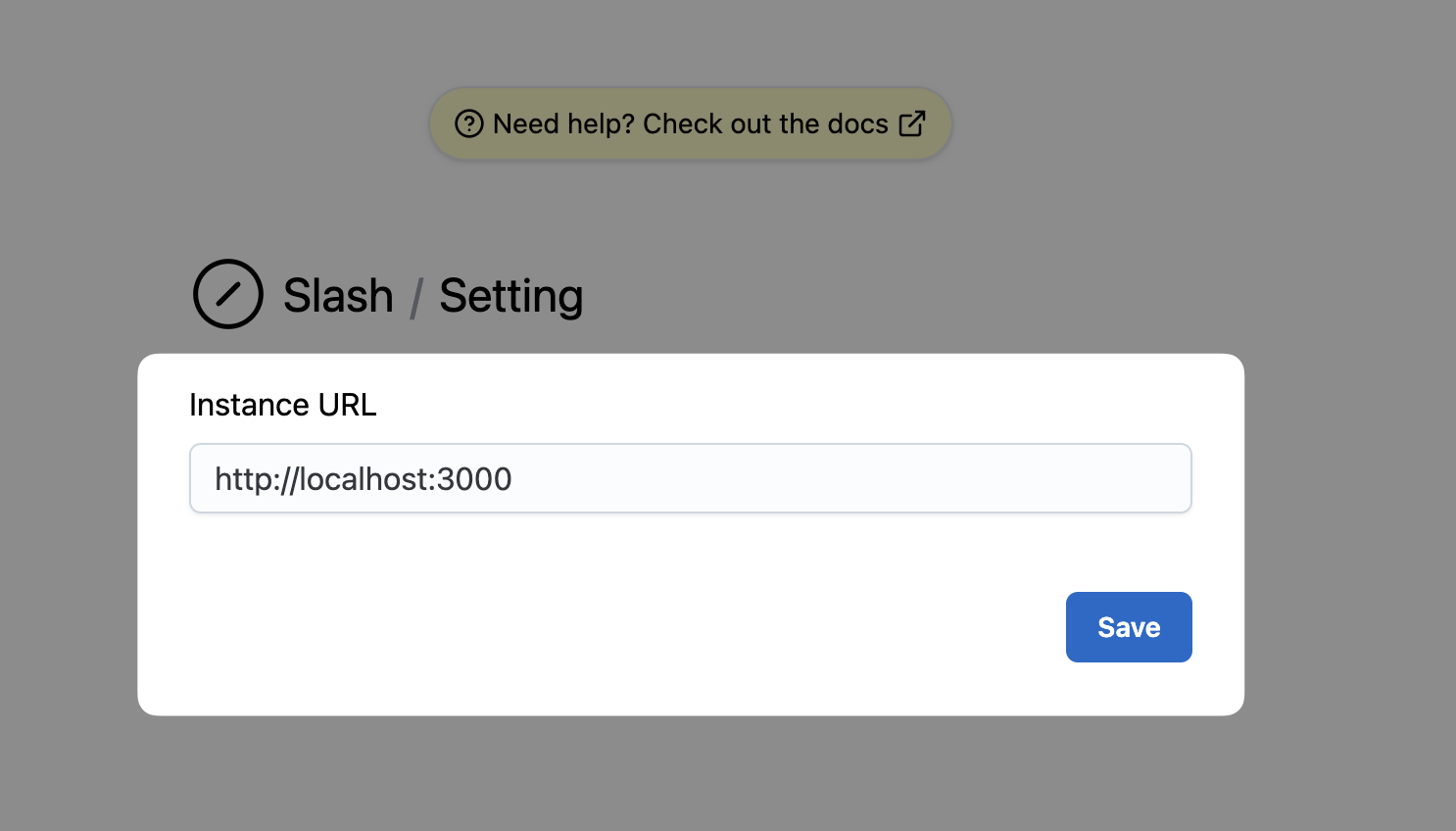Select the 'Slash' title text
This screenshot has height=831, width=1456.
[x=338, y=296]
